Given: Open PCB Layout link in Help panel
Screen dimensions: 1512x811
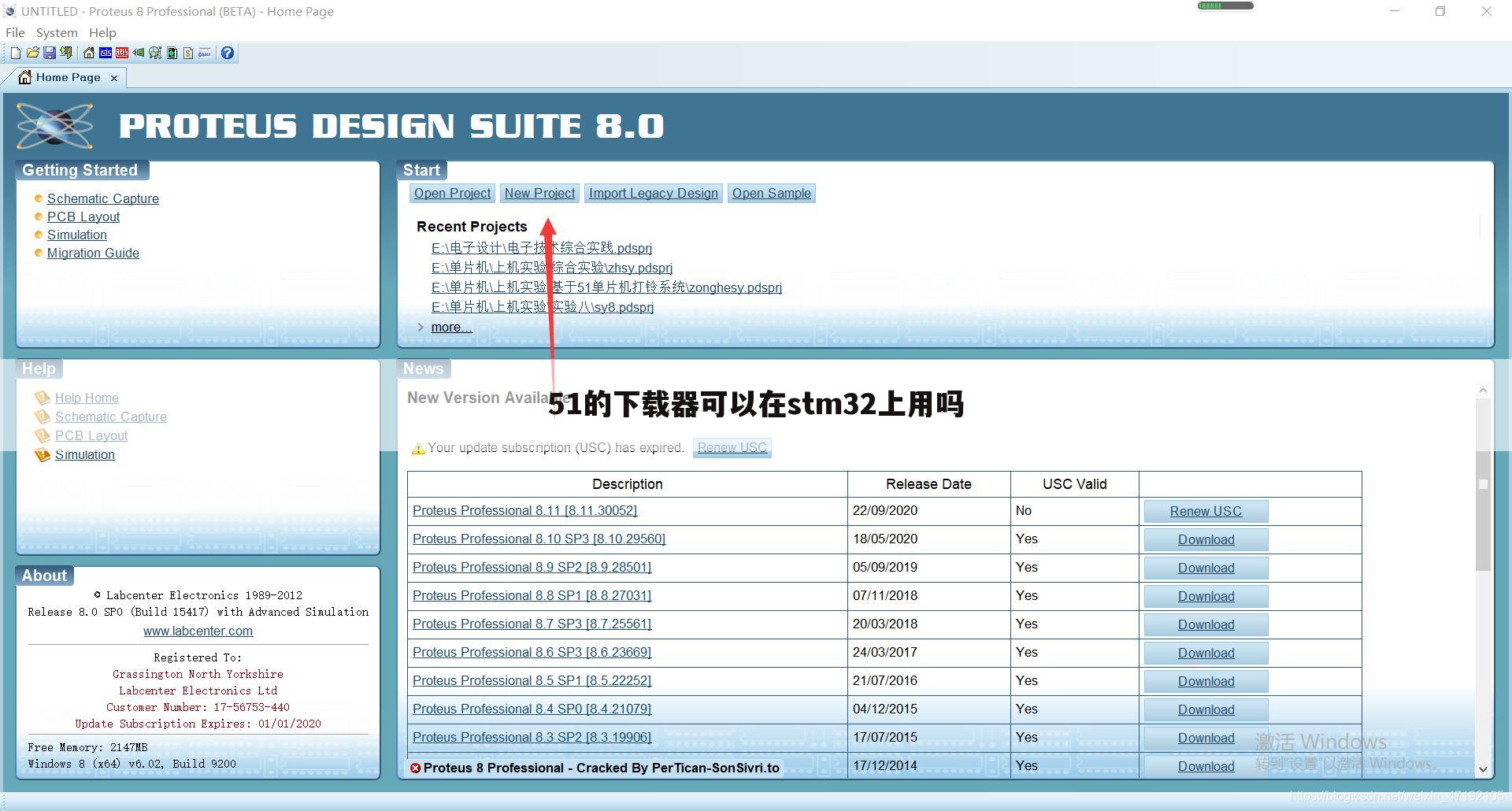Looking at the screenshot, I should (x=91, y=435).
